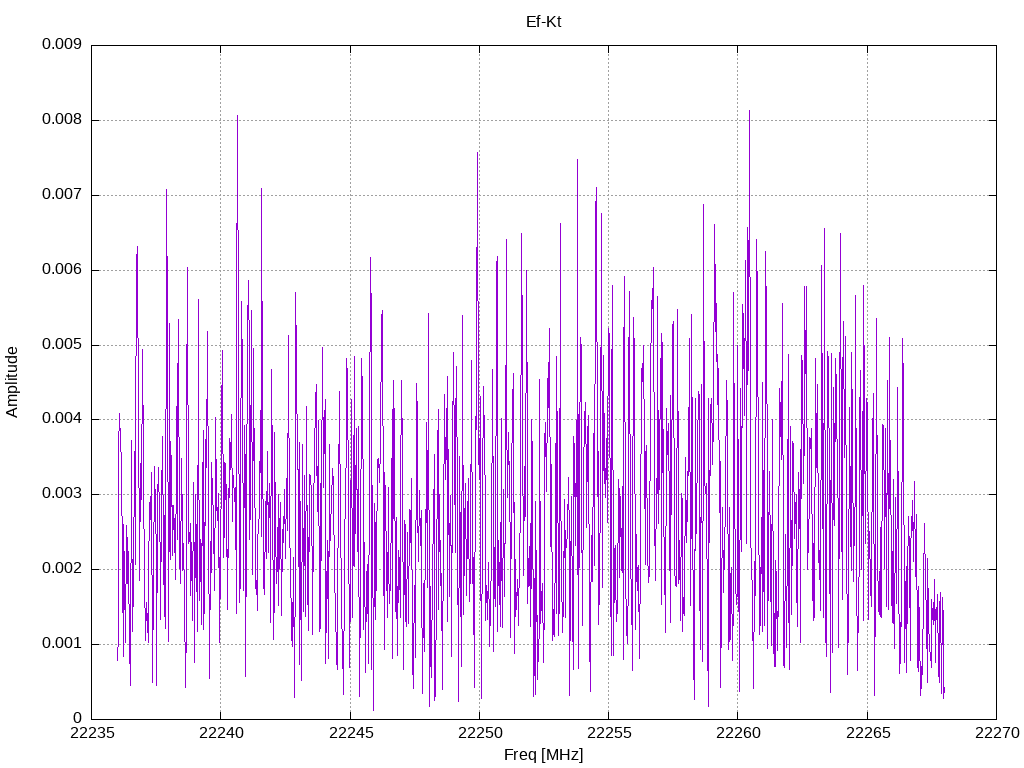Screen dimensions: 1024x768
Task: Click the x-axis tick label 22245
Action: tap(350, 733)
